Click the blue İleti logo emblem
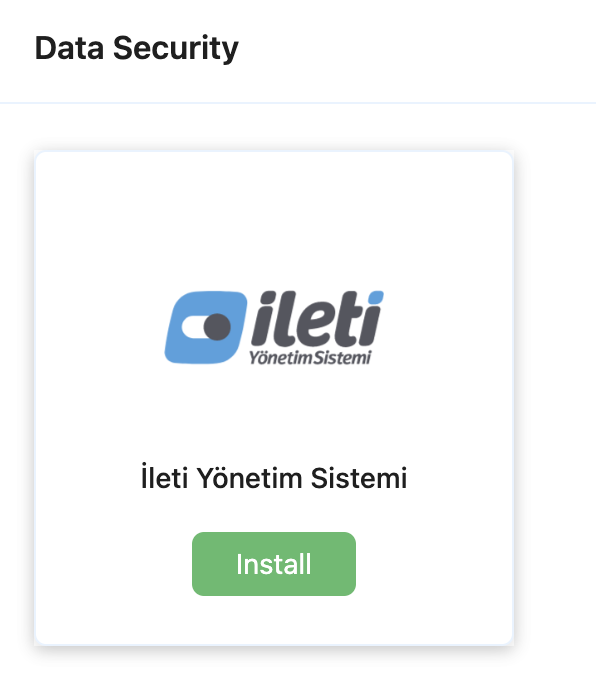 point(206,327)
